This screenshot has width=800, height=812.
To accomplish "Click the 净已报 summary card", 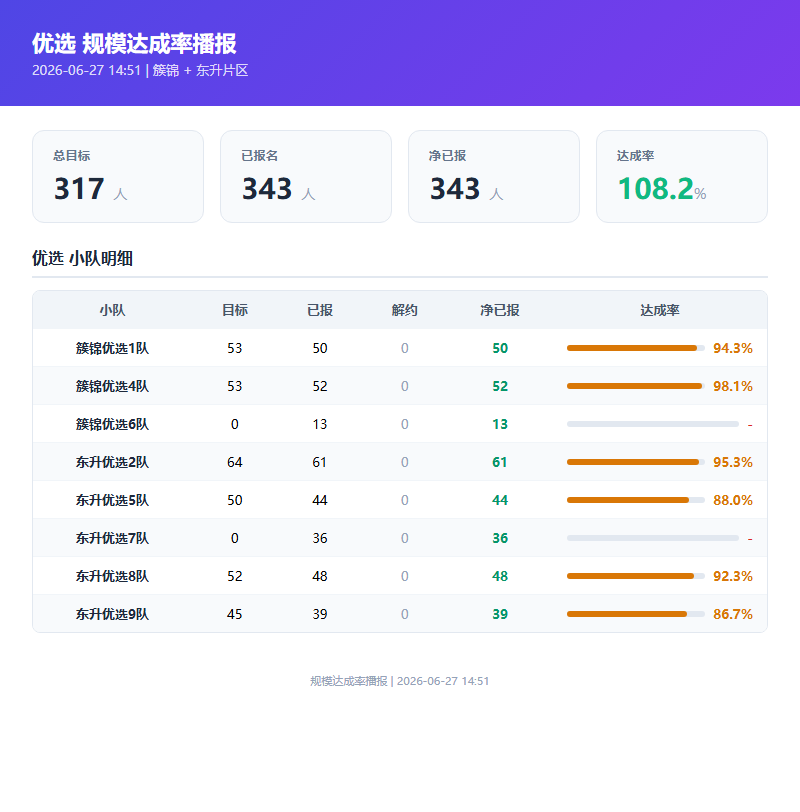I will click(494, 177).
